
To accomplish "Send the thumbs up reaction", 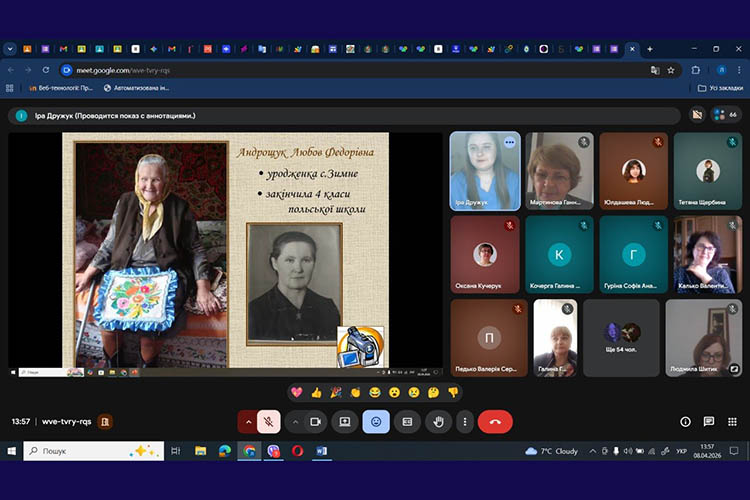I will pos(316,392).
